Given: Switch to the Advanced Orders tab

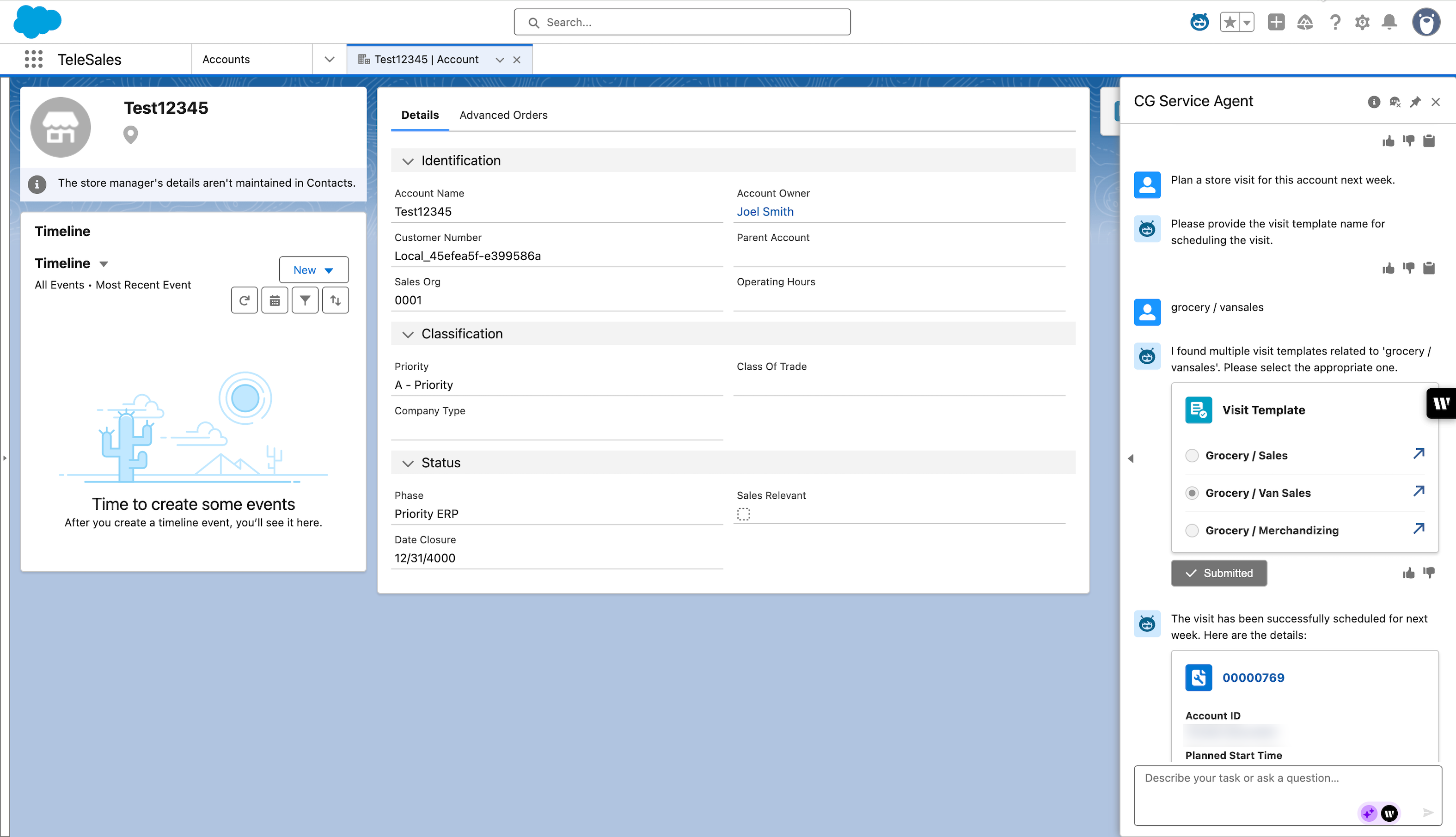Looking at the screenshot, I should coord(503,115).
